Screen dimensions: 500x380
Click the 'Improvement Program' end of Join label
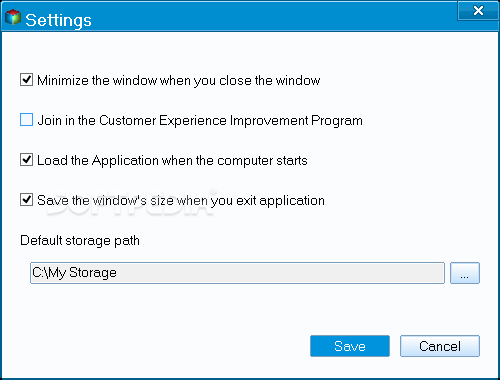point(296,120)
